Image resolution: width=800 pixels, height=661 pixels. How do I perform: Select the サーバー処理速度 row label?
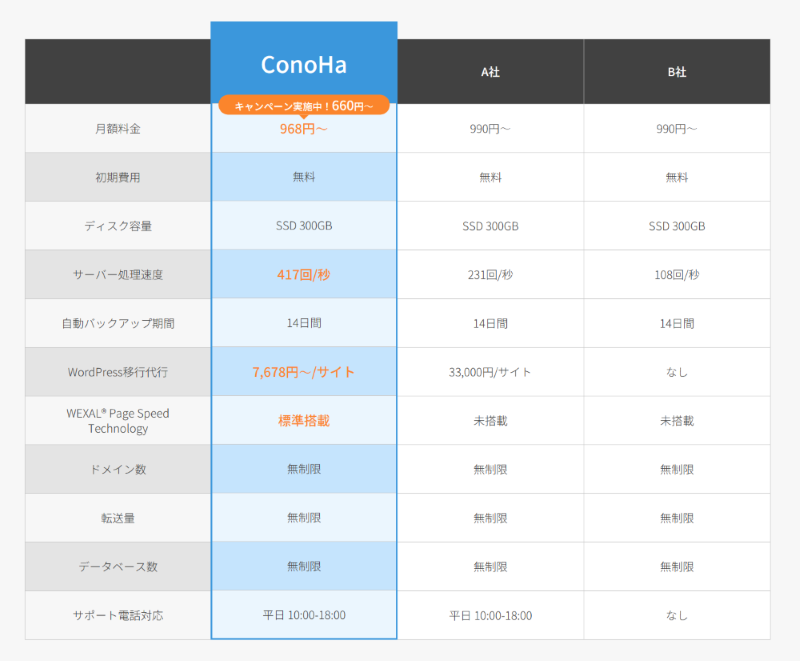coord(118,274)
